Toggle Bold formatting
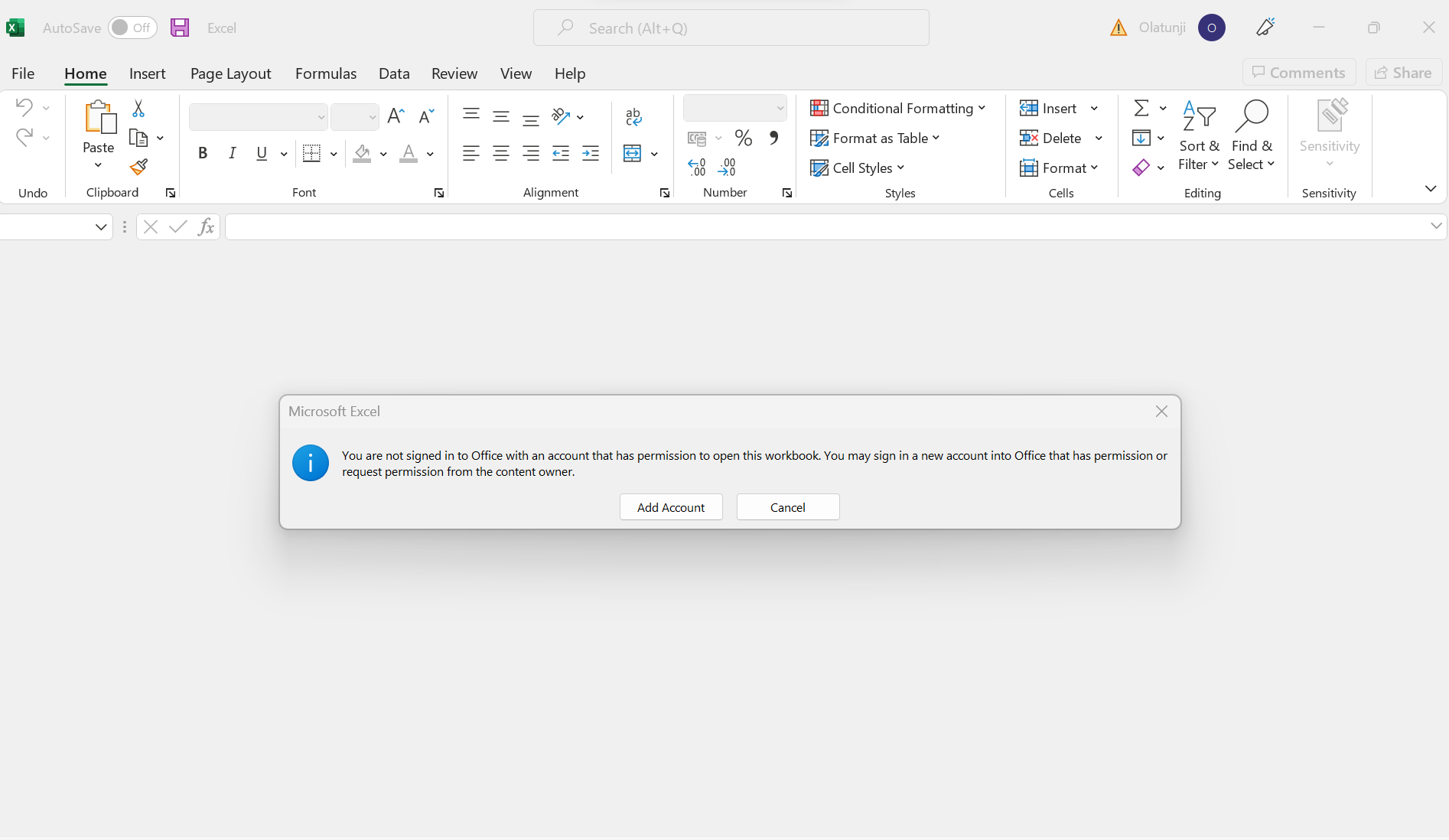Image resolution: width=1449 pixels, height=840 pixels. coord(203,153)
